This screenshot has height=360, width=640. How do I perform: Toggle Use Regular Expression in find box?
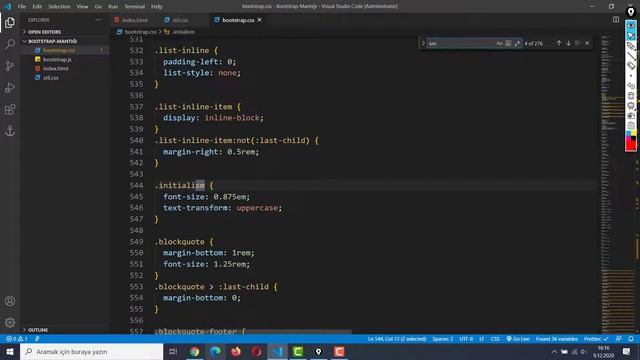pyautogui.click(x=517, y=43)
